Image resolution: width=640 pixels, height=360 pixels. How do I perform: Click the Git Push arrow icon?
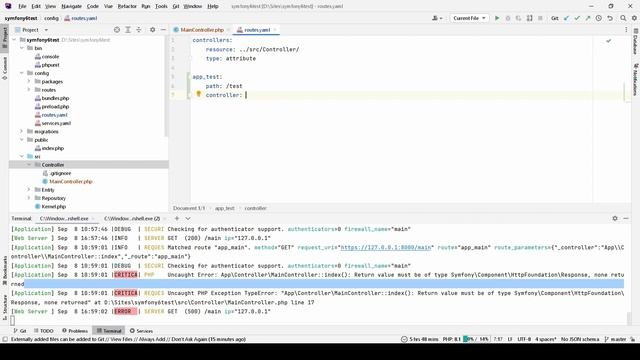tap(588, 18)
